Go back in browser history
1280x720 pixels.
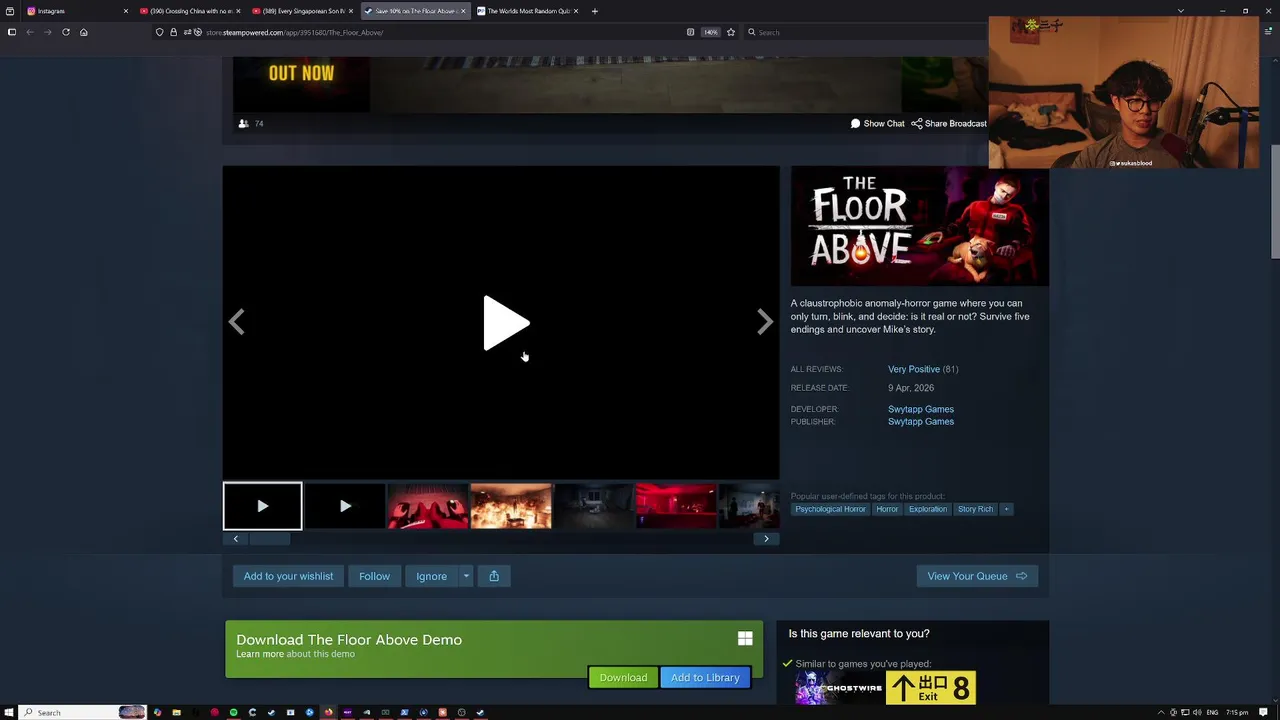[30, 32]
